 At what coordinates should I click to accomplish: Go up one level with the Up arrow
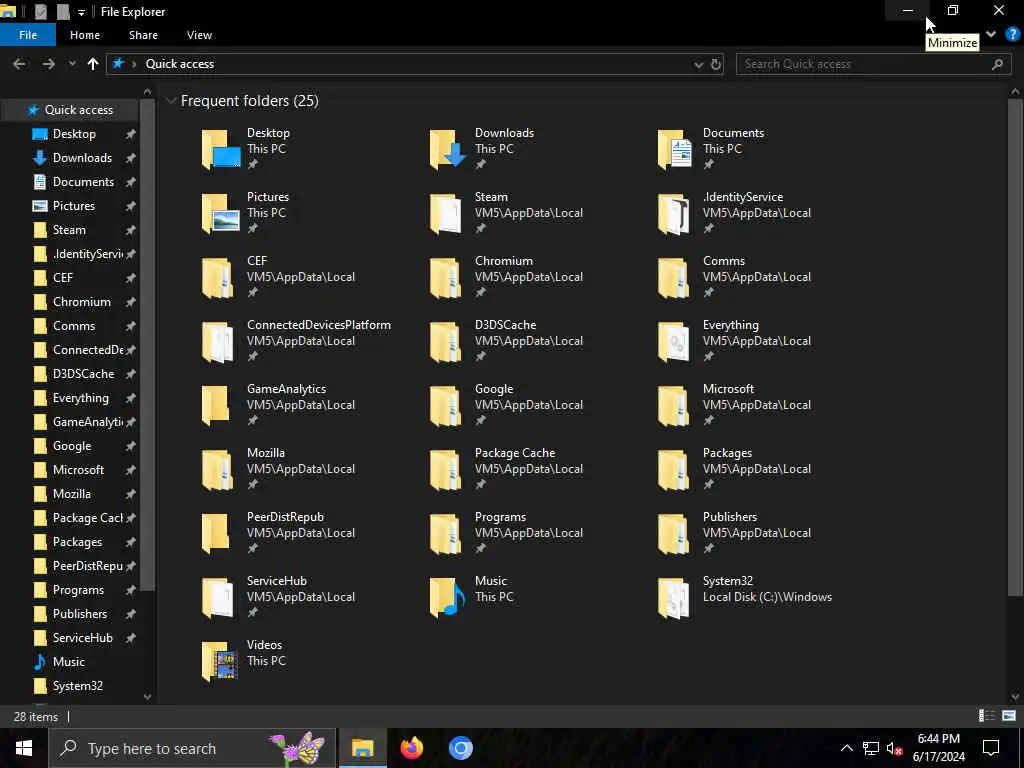pyautogui.click(x=93, y=64)
